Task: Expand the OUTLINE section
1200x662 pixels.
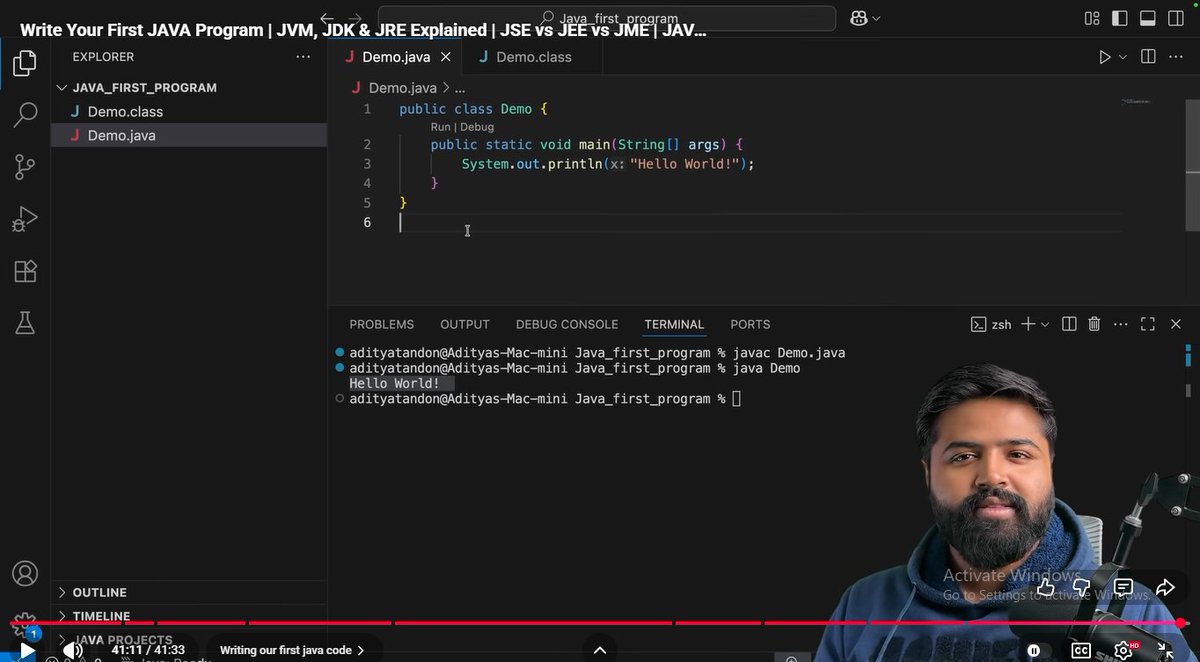Action: coord(100,592)
